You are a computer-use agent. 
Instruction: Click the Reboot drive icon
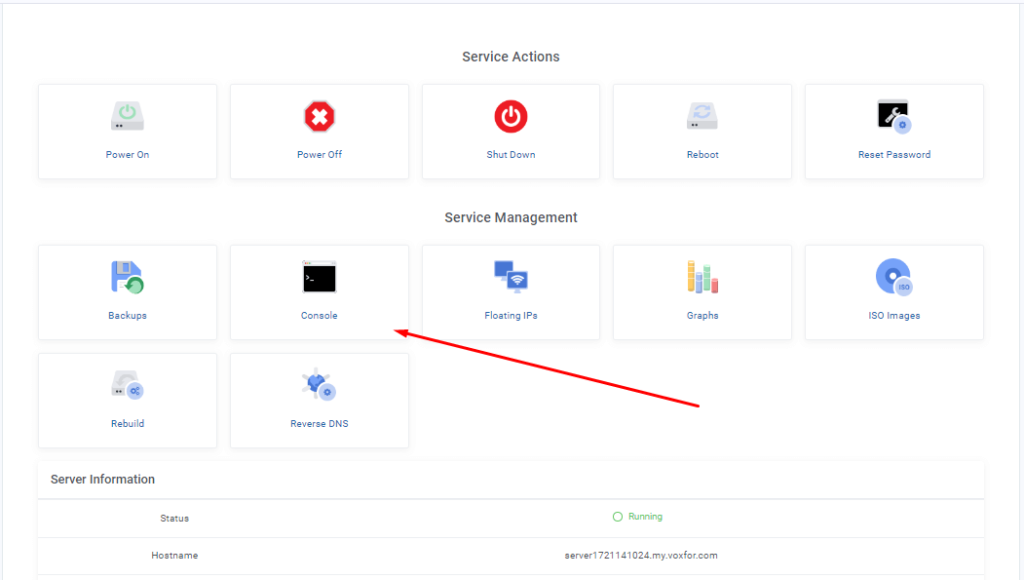[702, 117]
